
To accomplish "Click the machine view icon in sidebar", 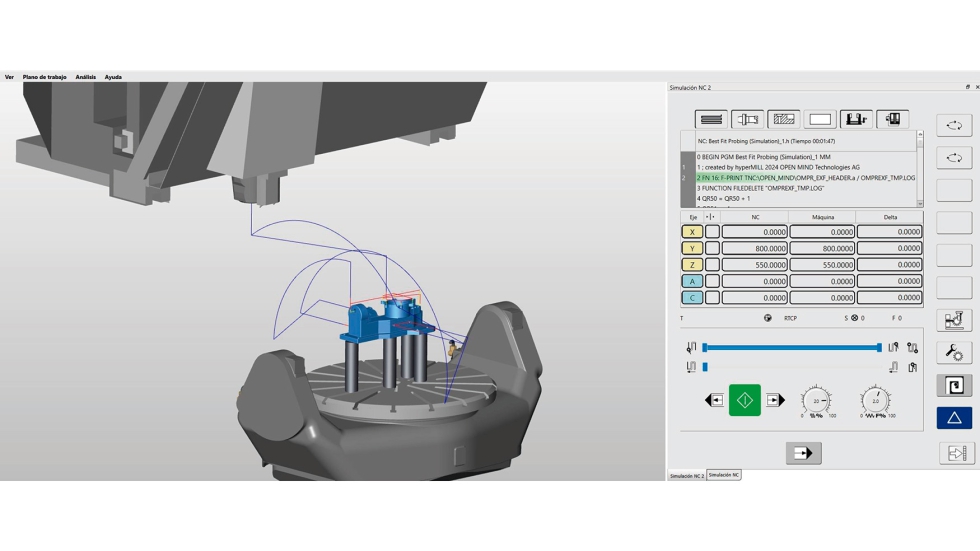I will click(954, 320).
